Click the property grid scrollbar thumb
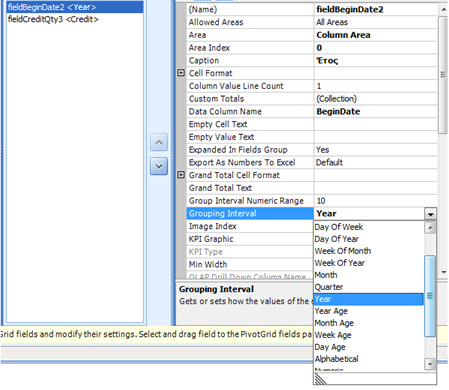 point(443,75)
